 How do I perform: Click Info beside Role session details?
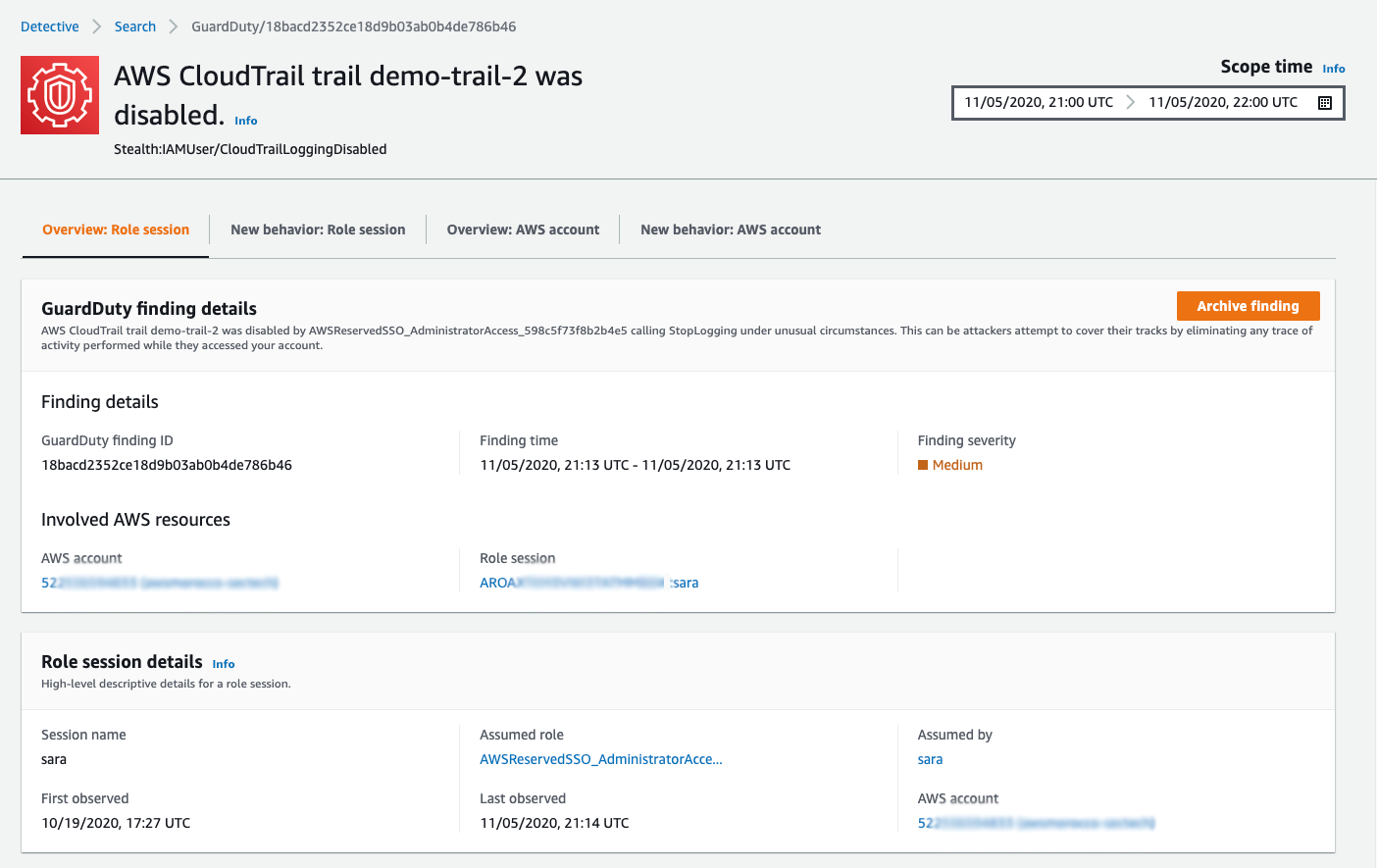click(224, 664)
